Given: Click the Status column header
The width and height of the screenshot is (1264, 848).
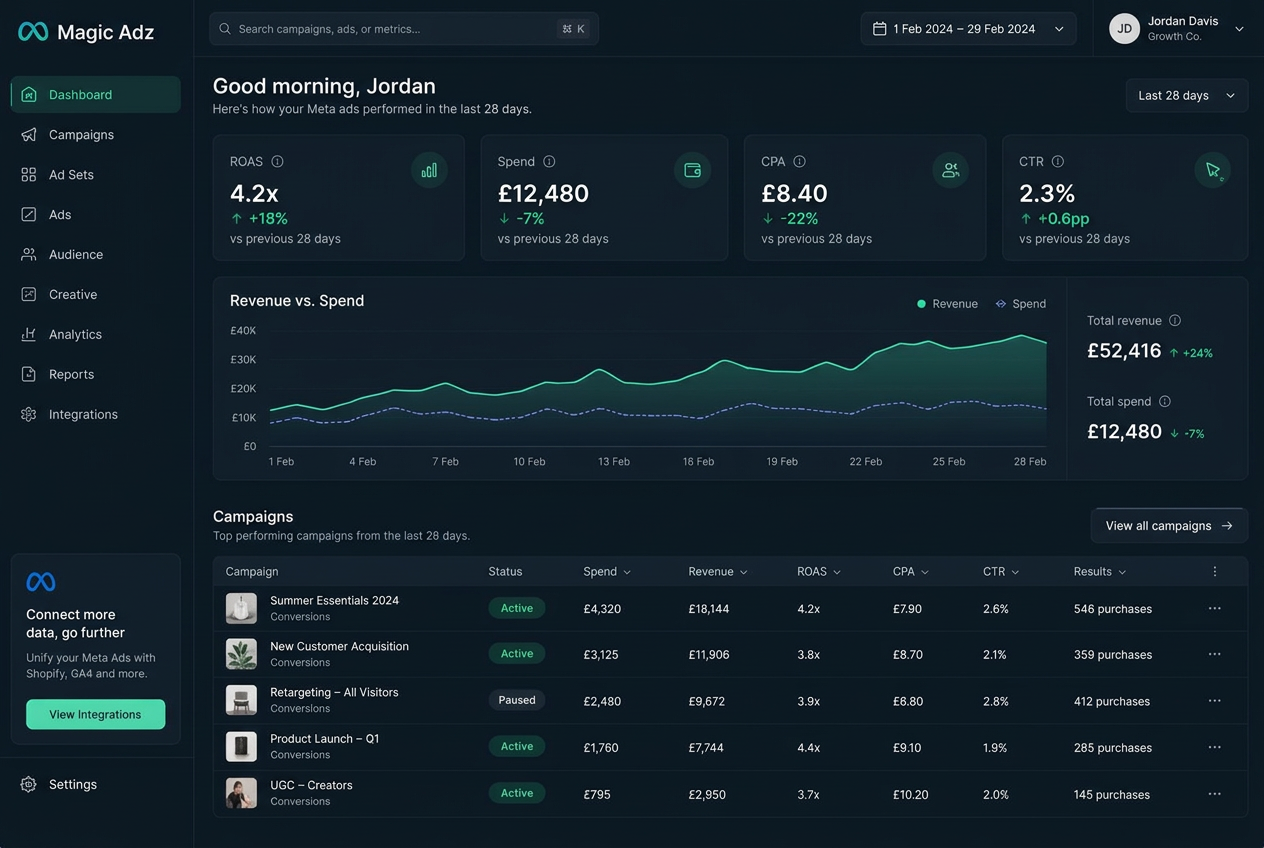Looking at the screenshot, I should click(505, 572).
